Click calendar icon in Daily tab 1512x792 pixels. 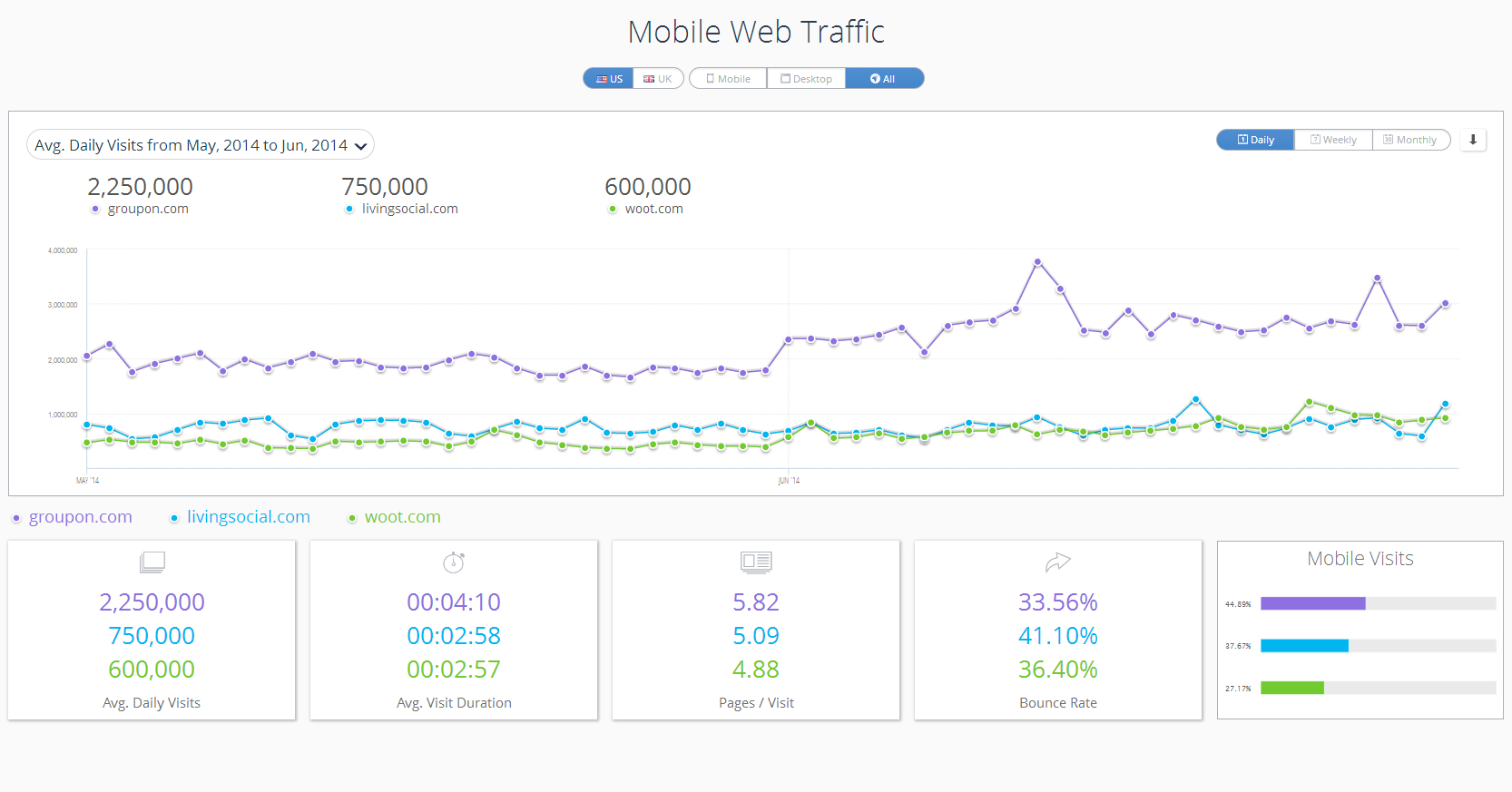[x=1243, y=140]
